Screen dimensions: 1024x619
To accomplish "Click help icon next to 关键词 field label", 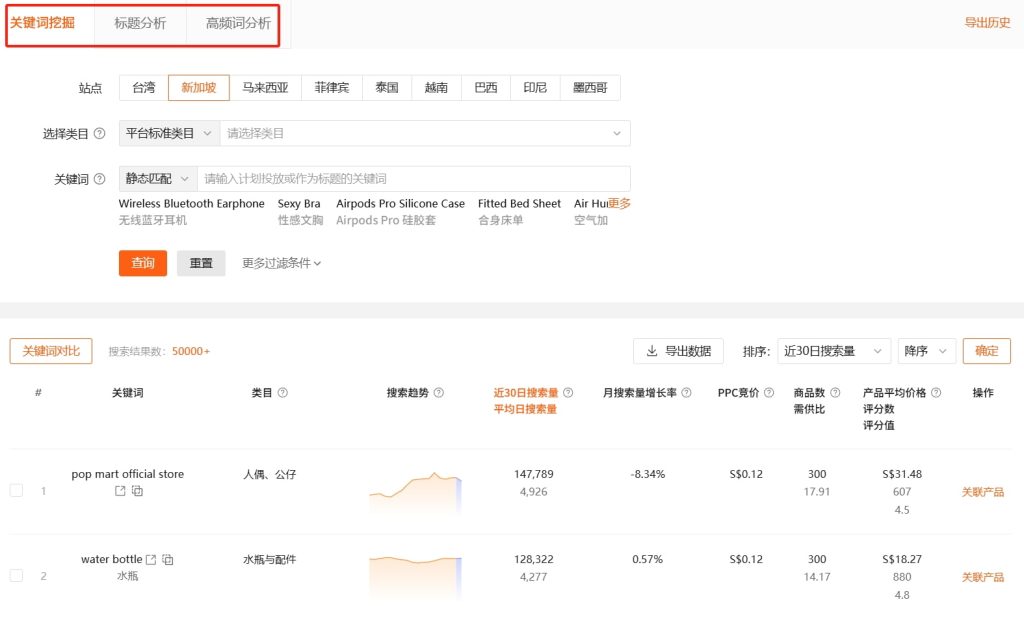I will pyautogui.click(x=99, y=179).
